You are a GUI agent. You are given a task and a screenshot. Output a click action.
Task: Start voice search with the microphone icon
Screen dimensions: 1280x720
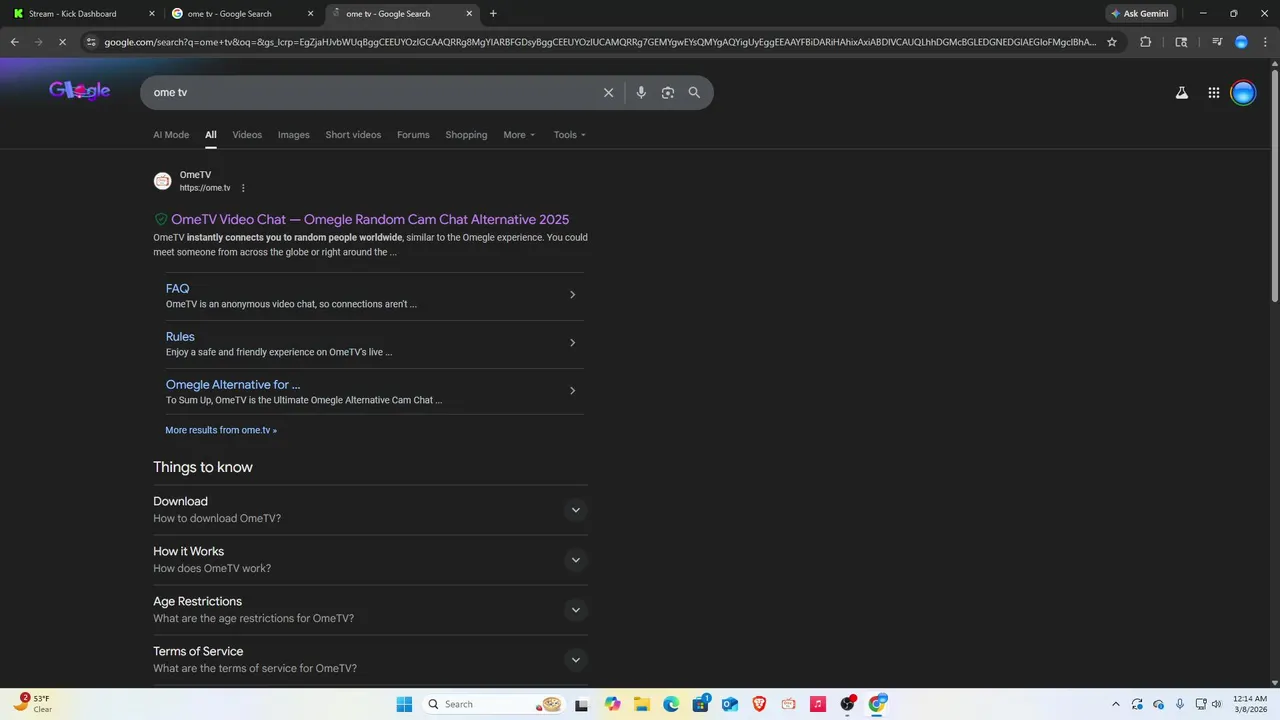(x=641, y=92)
